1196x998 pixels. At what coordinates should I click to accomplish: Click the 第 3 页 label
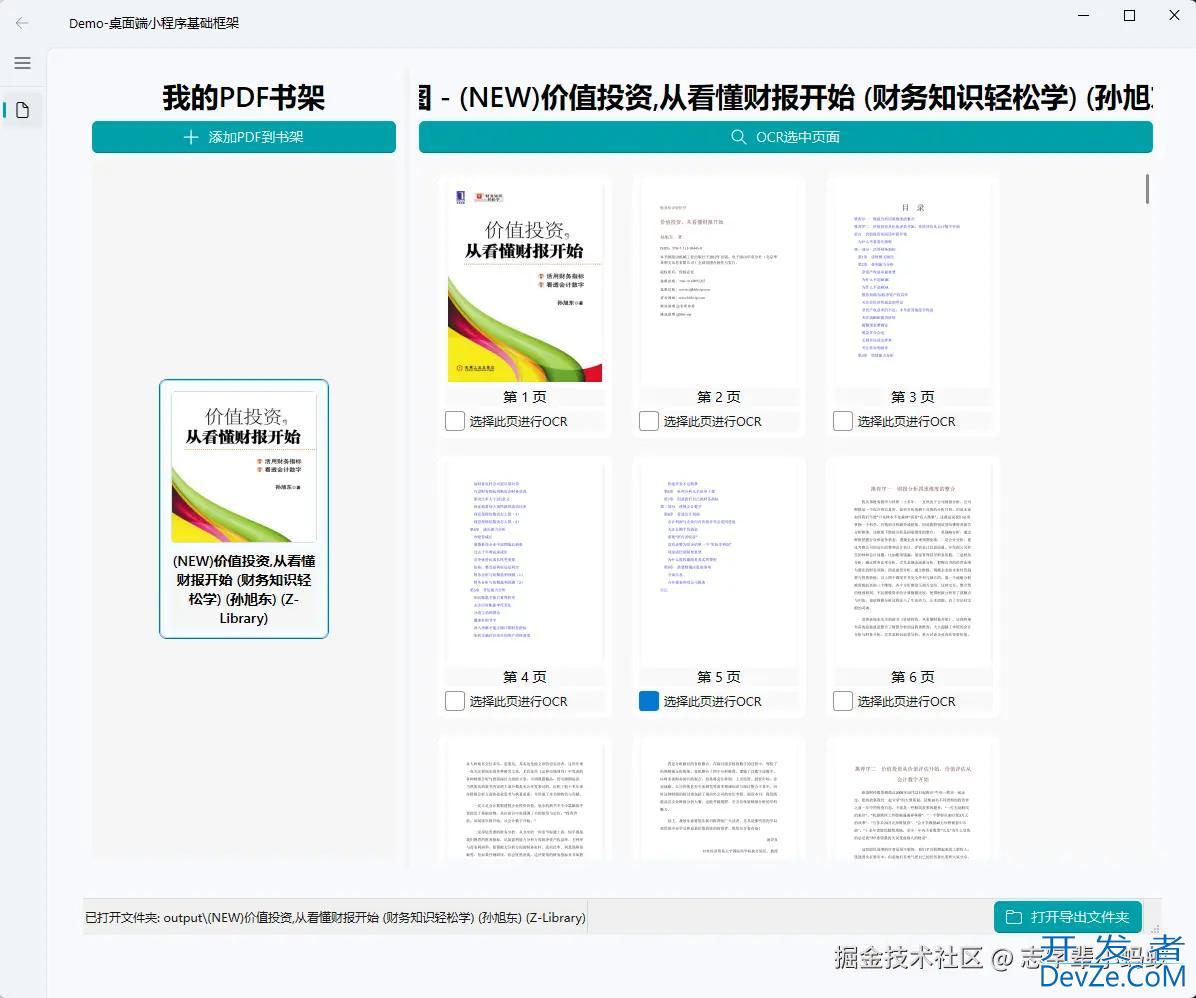[x=912, y=397]
